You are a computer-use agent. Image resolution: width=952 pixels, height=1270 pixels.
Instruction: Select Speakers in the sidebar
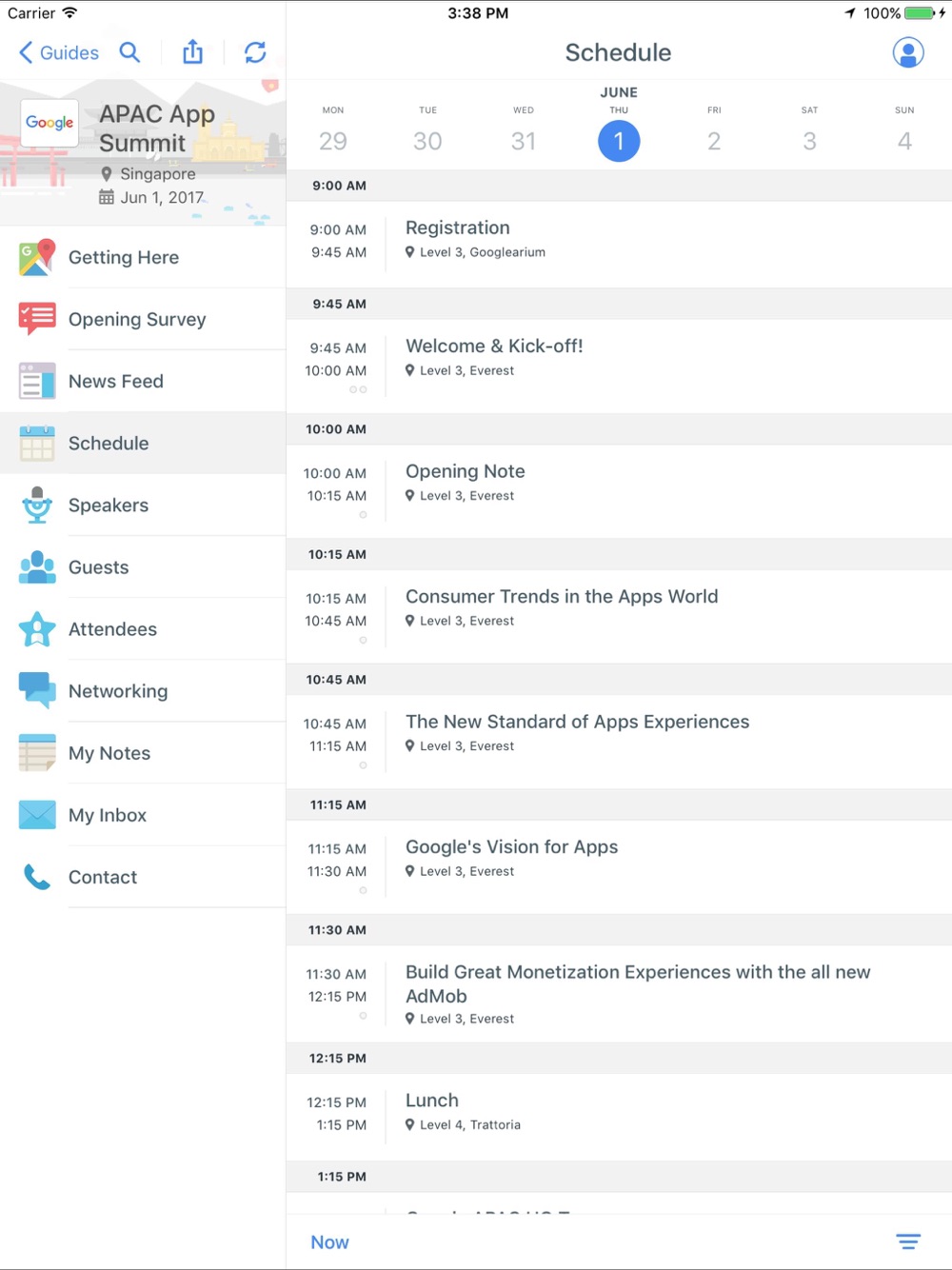pyautogui.click(x=143, y=505)
